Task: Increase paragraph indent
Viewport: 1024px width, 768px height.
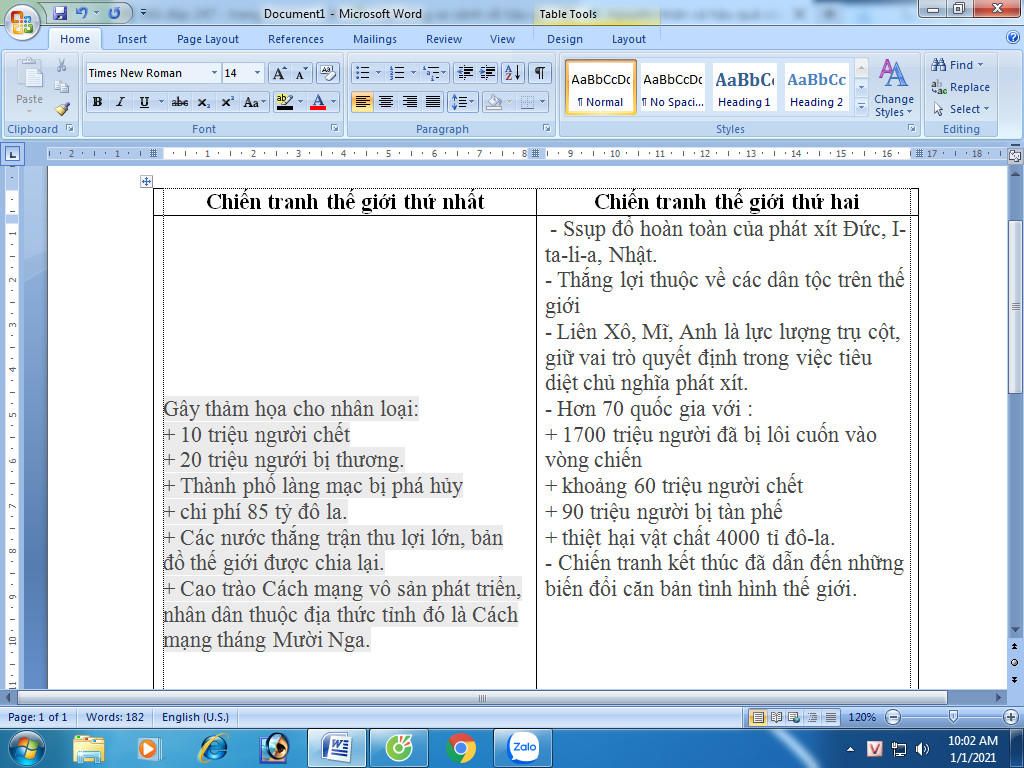Action: tap(487, 72)
